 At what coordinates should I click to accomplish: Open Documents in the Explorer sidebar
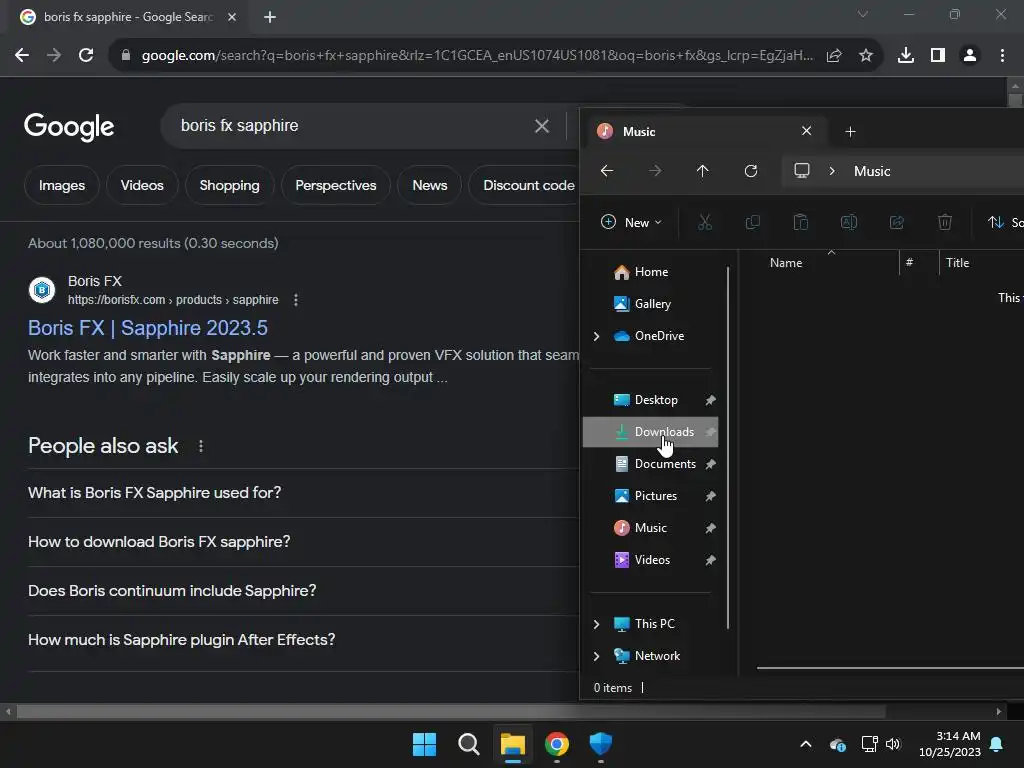coord(650,464)
